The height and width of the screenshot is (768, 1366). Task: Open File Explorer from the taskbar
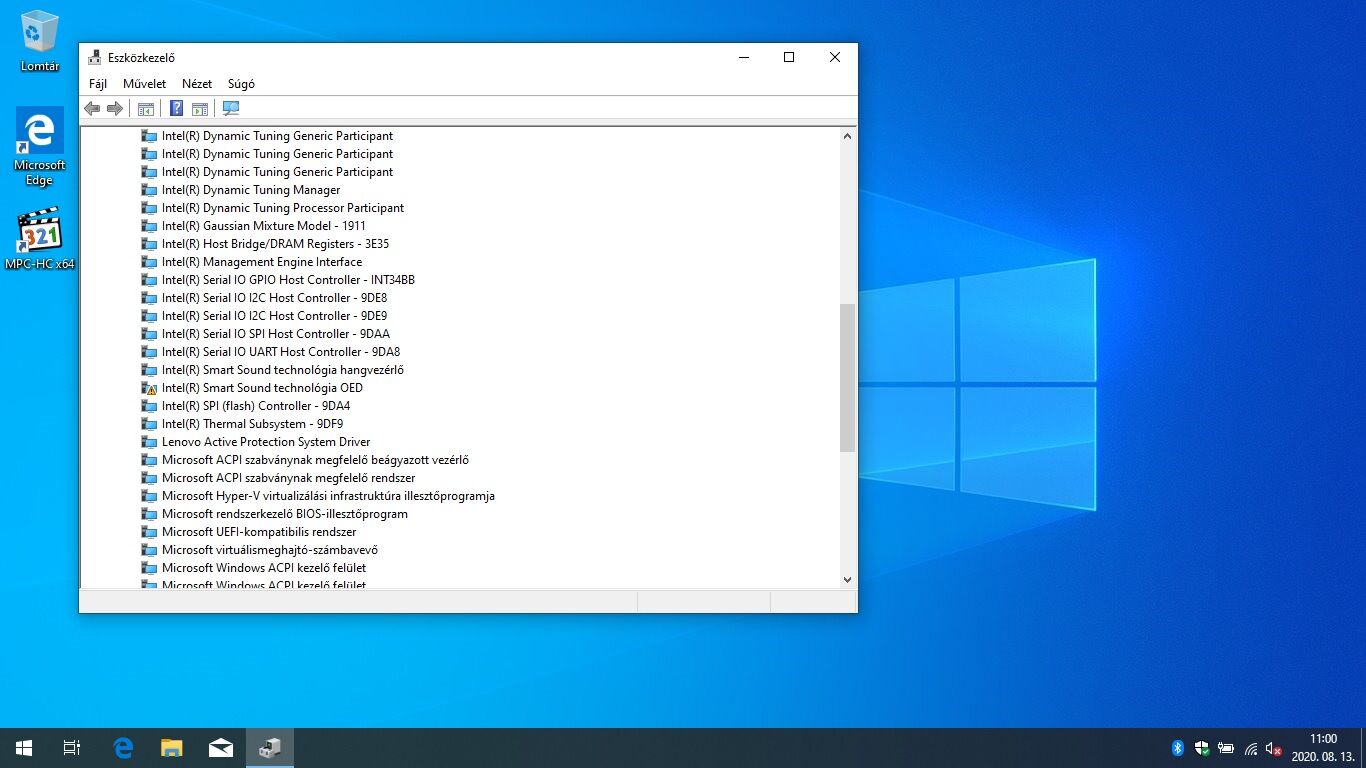172,748
